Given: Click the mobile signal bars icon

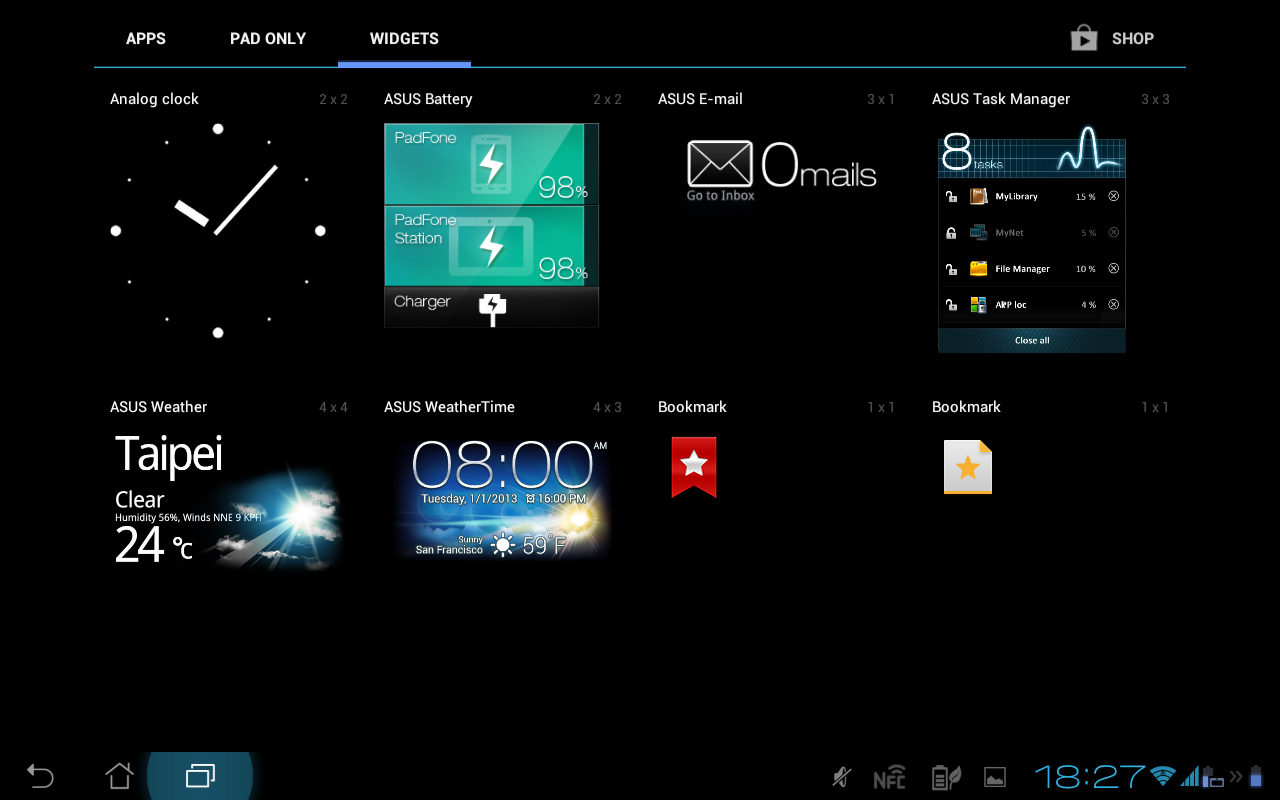Looking at the screenshot, I should pyautogui.click(x=1191, y=776).
